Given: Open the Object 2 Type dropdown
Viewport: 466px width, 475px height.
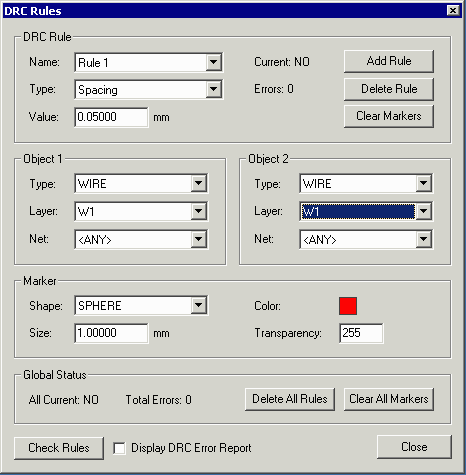Looking at the screenshot, I should point(366,183).
